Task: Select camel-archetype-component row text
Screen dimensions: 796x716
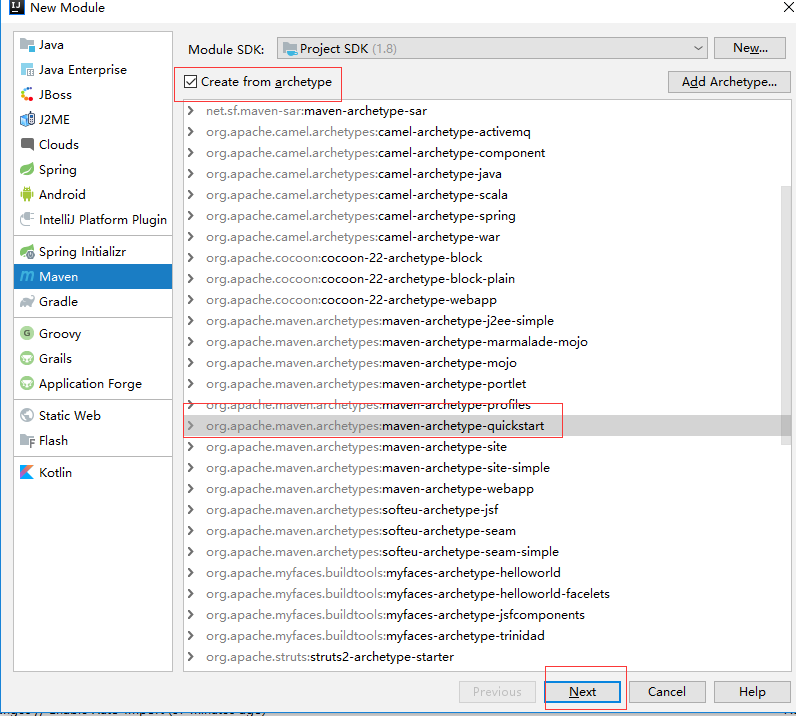Action: coord(375,153)
